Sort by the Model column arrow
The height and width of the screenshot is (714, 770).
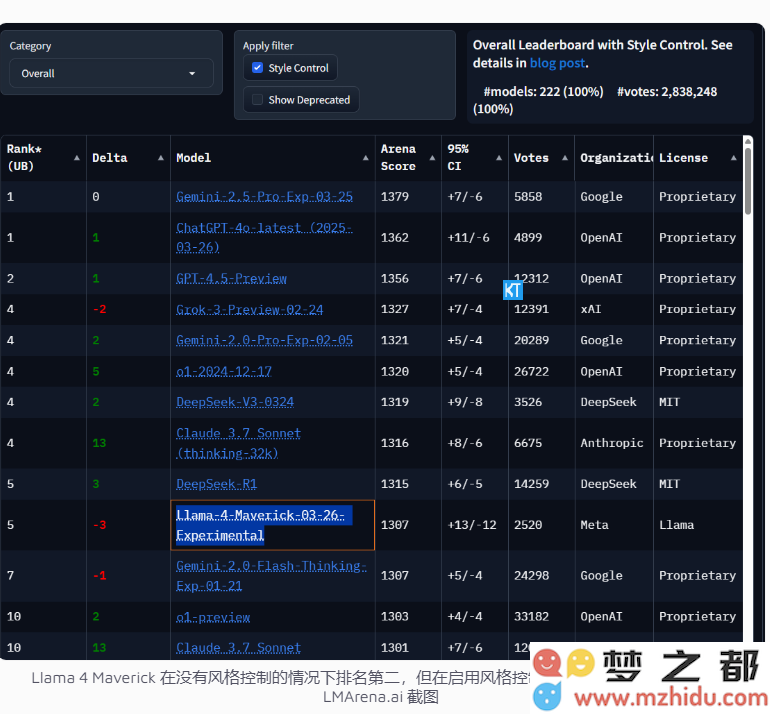coord(365,158)
